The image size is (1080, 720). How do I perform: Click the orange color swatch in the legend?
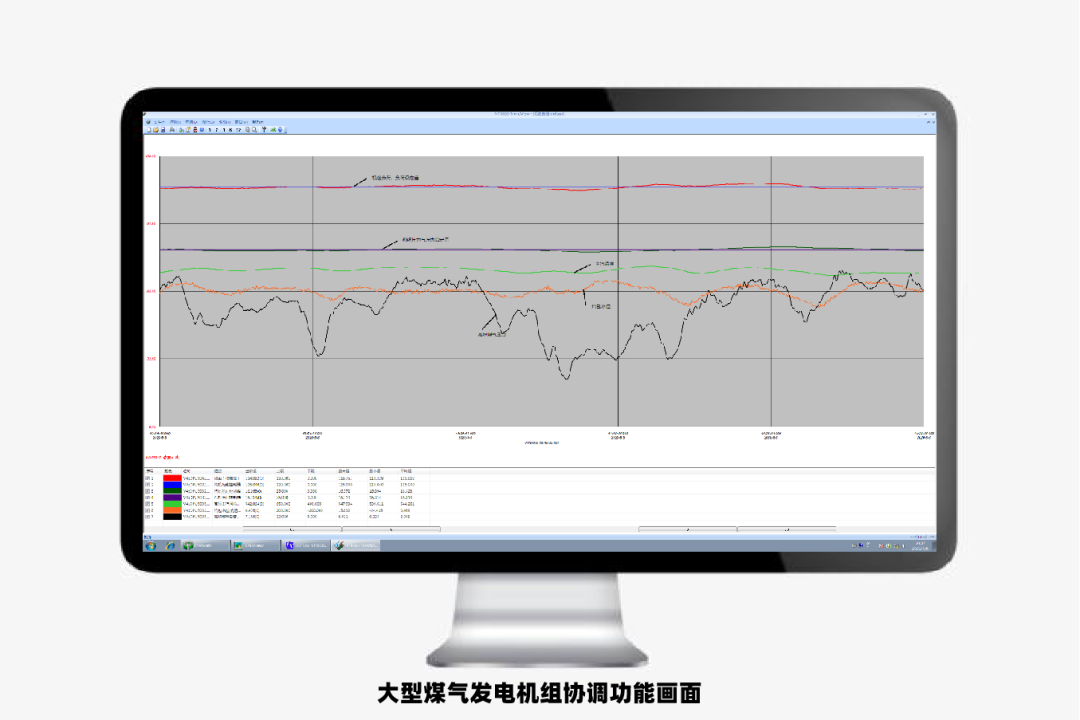click(x=172, y=510)
